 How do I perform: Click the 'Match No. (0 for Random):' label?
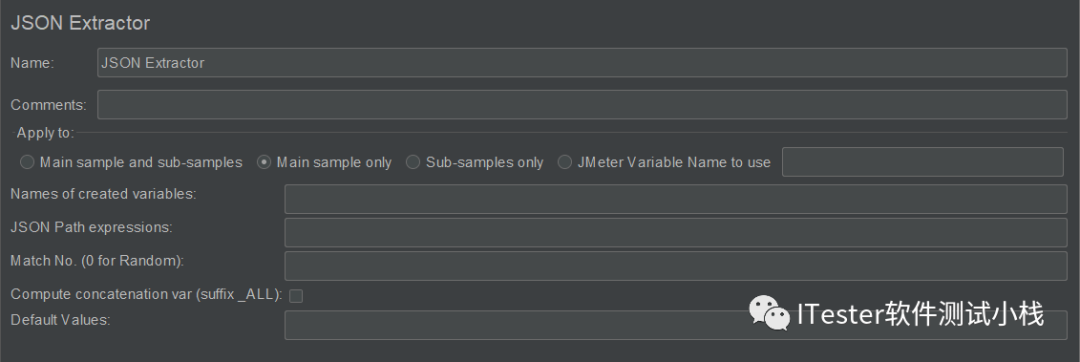pos(97,261)
